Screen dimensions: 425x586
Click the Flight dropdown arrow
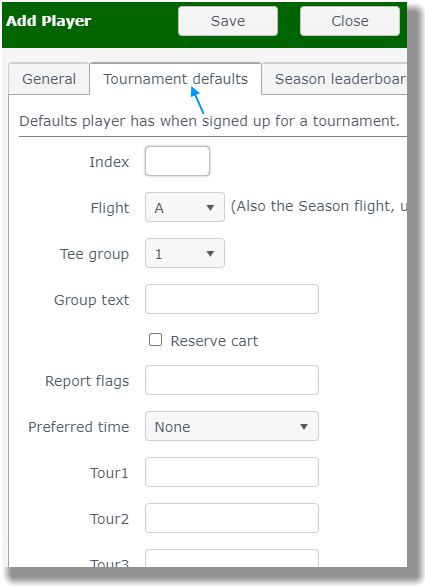point(210,207)
